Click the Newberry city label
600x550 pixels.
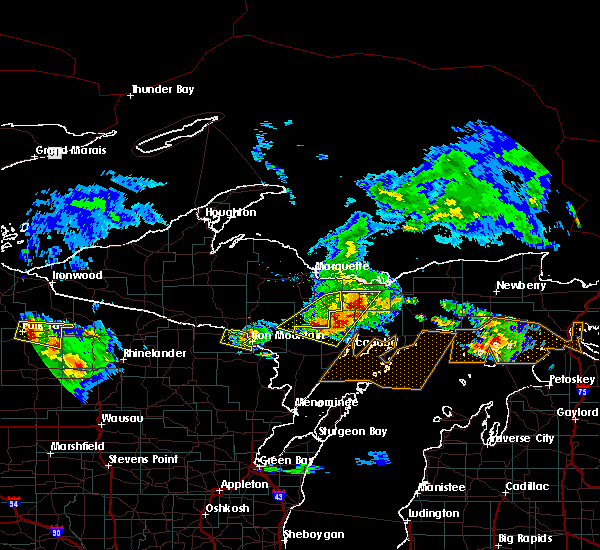pyautogui.click(x=521, y=286)
